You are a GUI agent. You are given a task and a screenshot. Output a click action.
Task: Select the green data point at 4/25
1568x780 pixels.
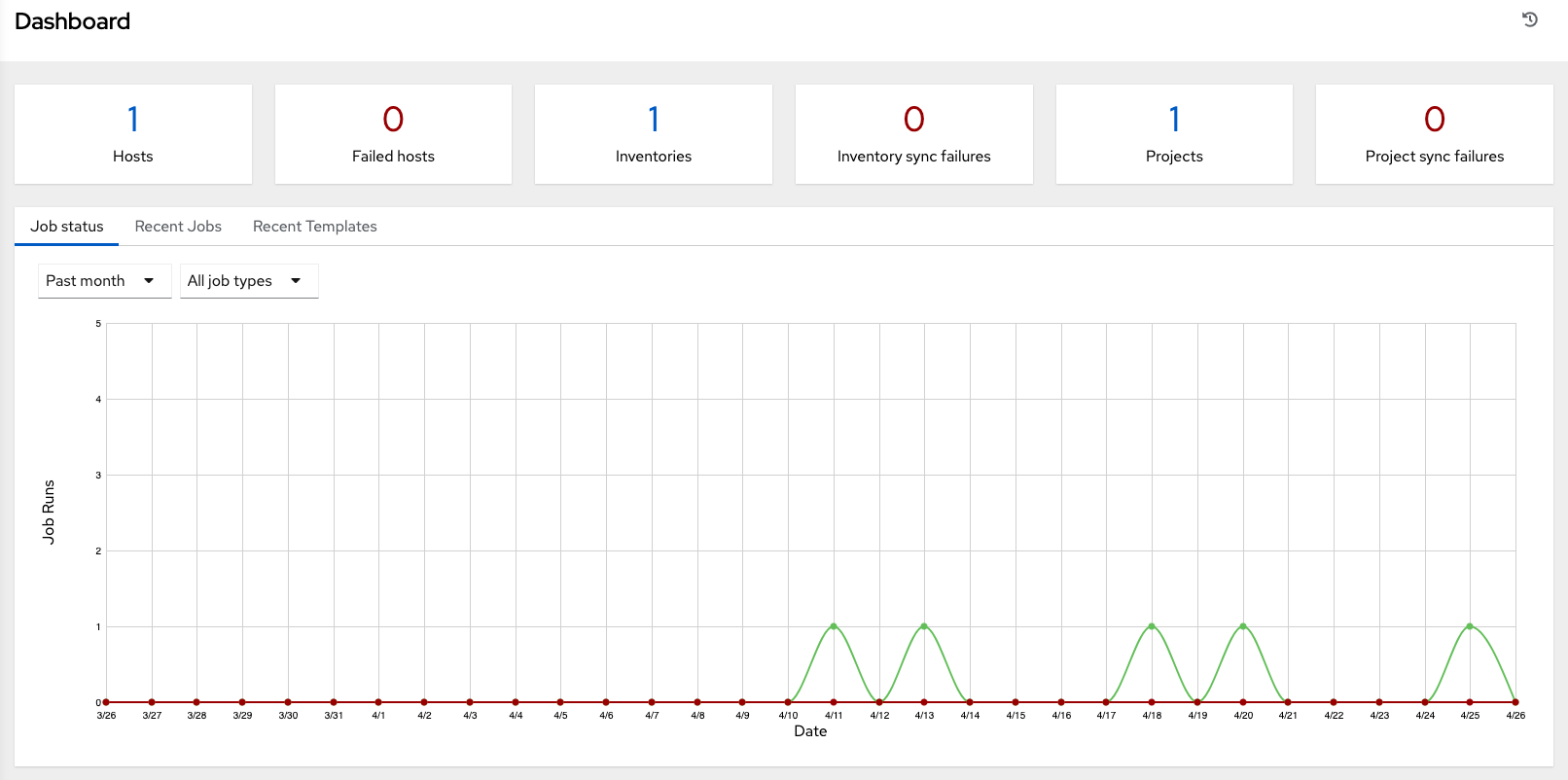[x=1470, y=626]
